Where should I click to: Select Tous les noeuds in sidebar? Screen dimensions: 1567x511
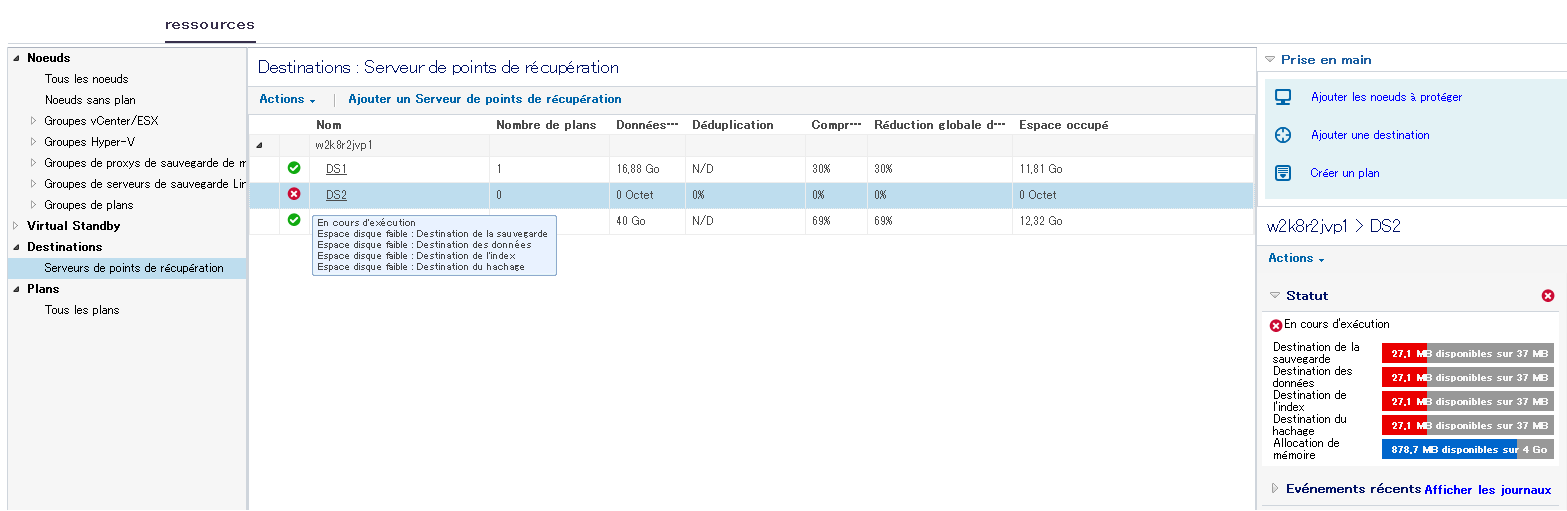tap(86, 79)
